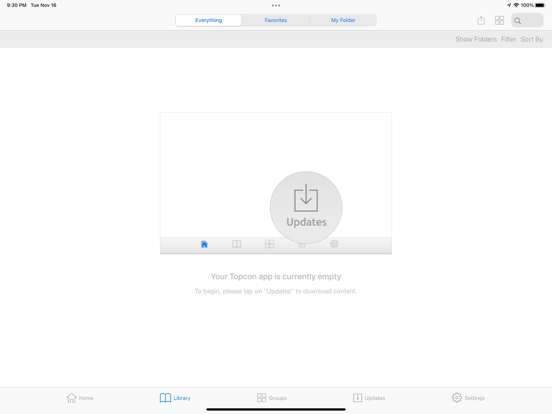Tap the 9:30 PM clock in status bar
Viewport: 552px width, 414px height.
click(x=17, y=5)
